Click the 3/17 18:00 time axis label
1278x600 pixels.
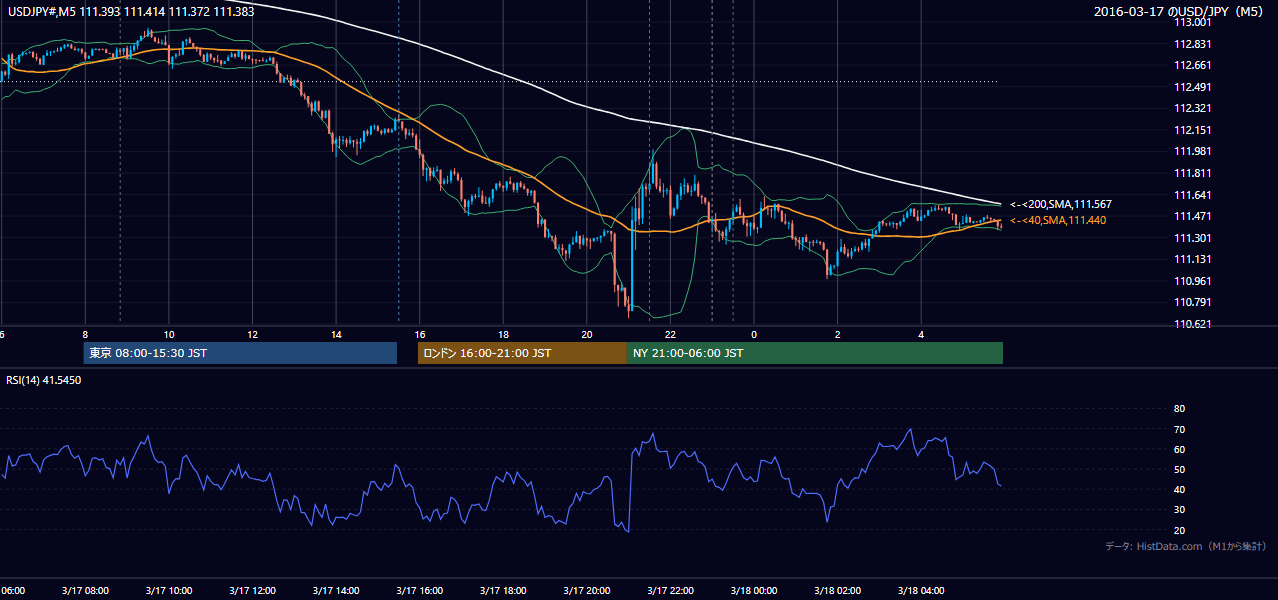click(503, 590)
